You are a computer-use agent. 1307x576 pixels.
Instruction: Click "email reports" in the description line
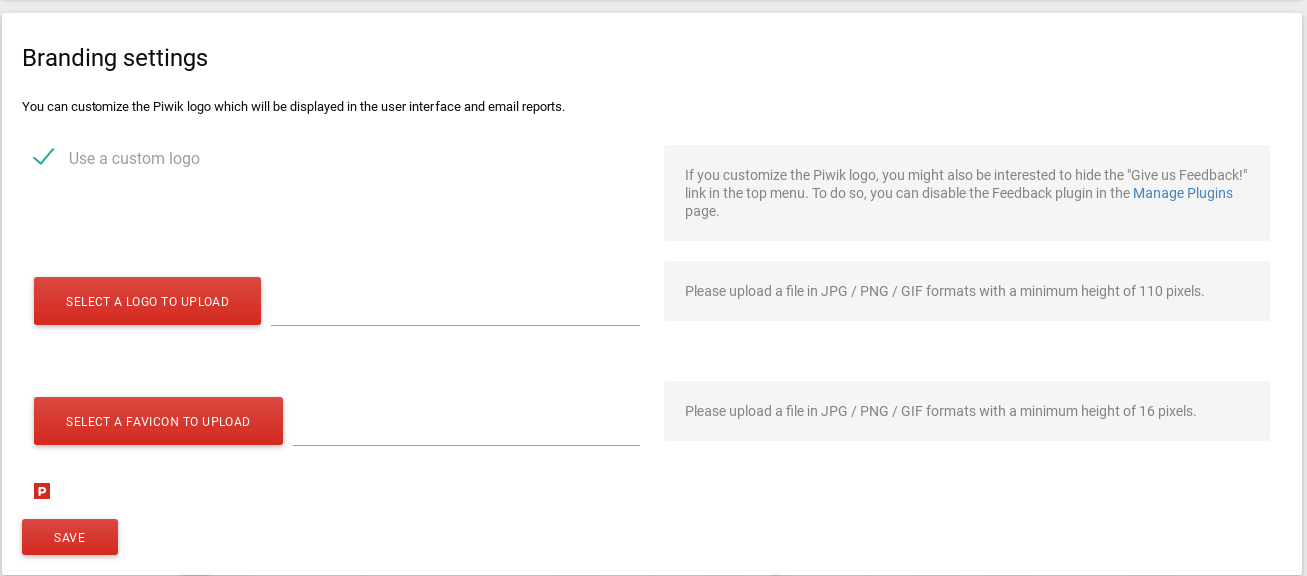526,106
